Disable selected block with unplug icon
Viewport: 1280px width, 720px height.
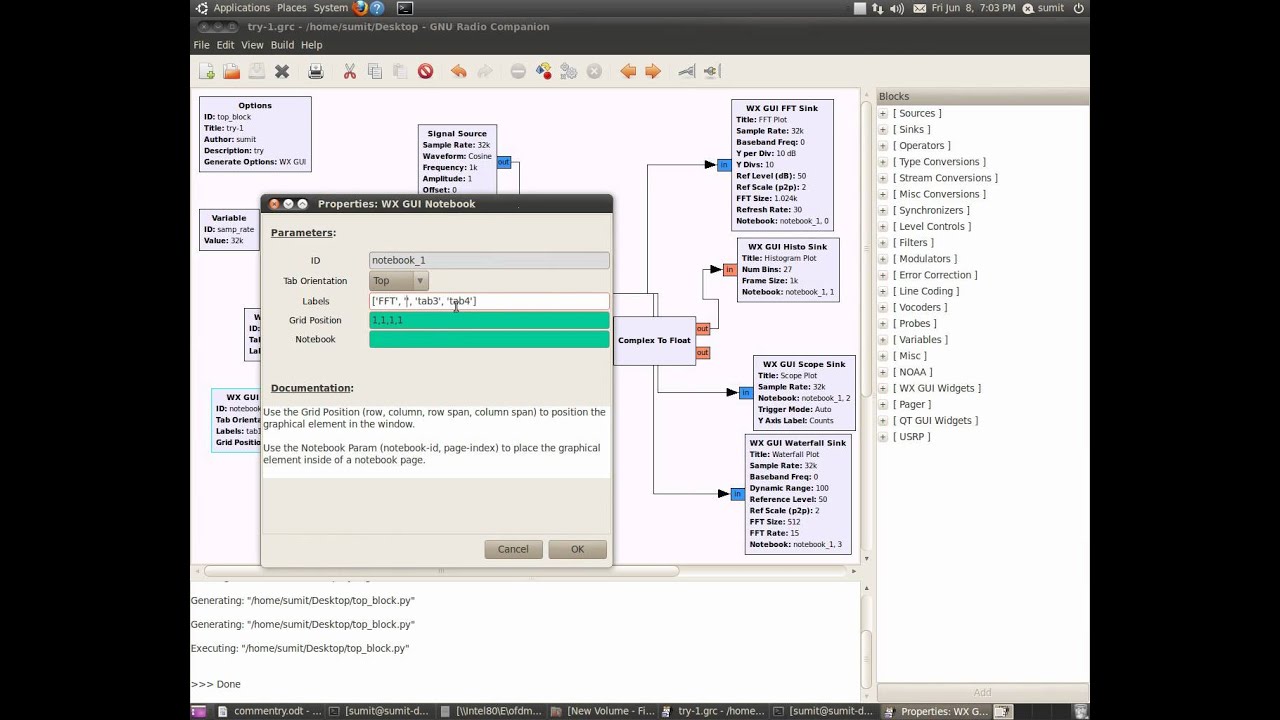712,71
